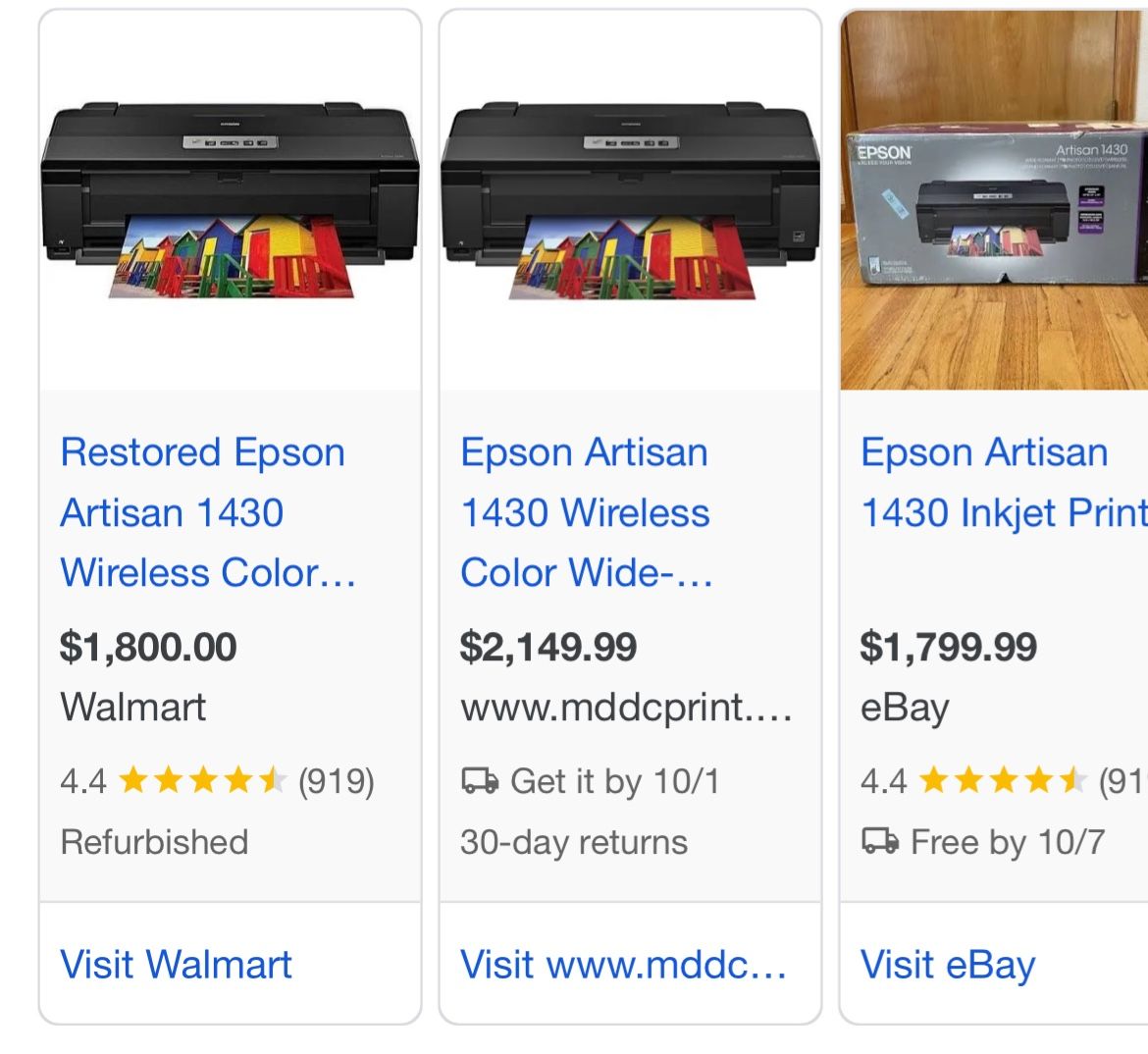Click the star rating on the eBay listing

click(x=1004, y=781)
